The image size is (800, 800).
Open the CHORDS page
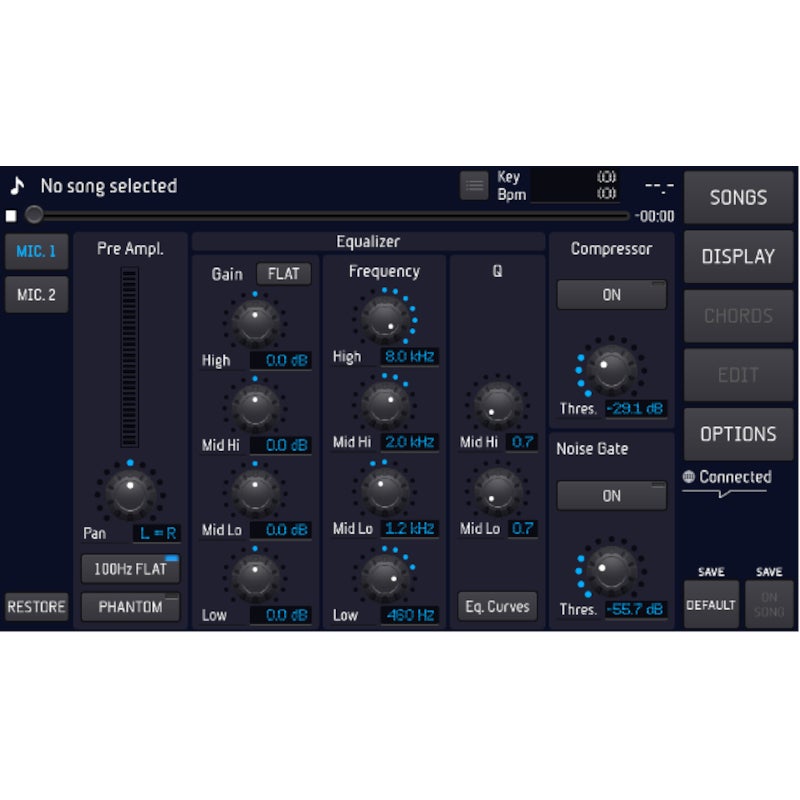738,316
